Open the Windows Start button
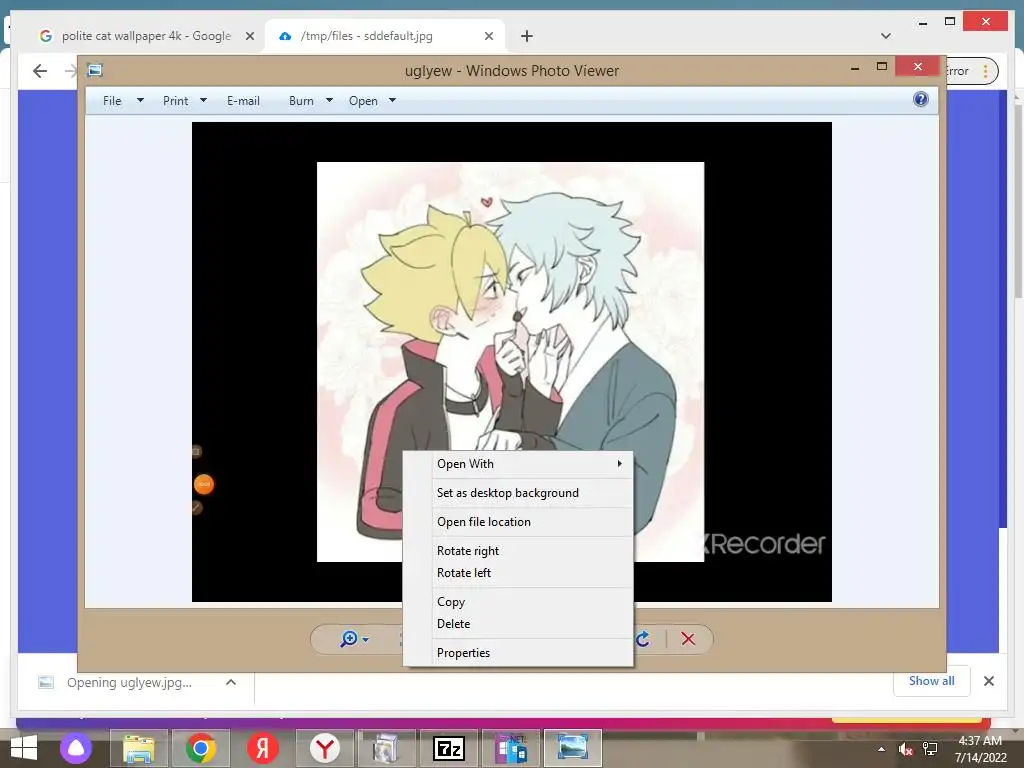1024x768 pixels. pyautogui.click(x=24, y=748)
